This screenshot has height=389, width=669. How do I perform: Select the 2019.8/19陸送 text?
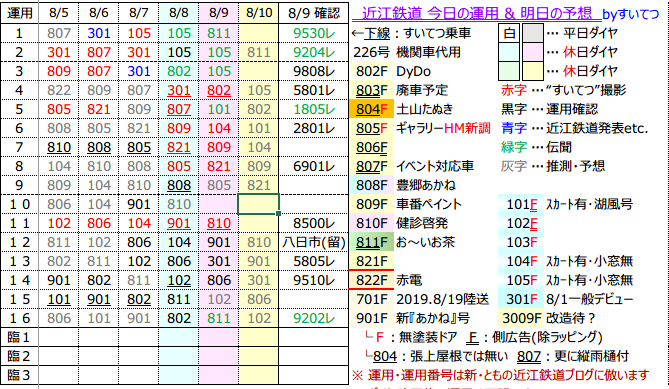pyautogui.click(x=442, y=299)
